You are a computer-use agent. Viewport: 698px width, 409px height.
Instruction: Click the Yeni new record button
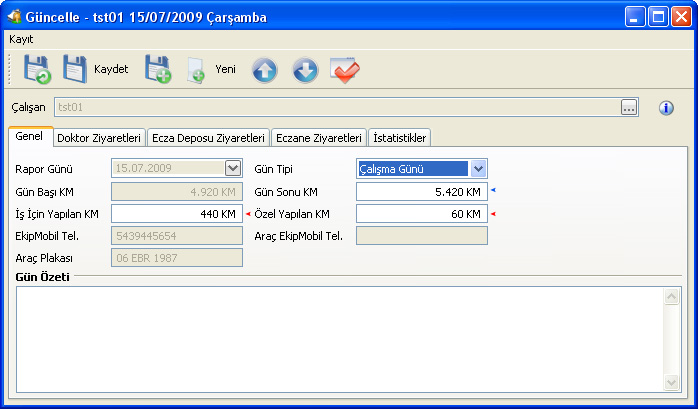[x=212, y=70]
